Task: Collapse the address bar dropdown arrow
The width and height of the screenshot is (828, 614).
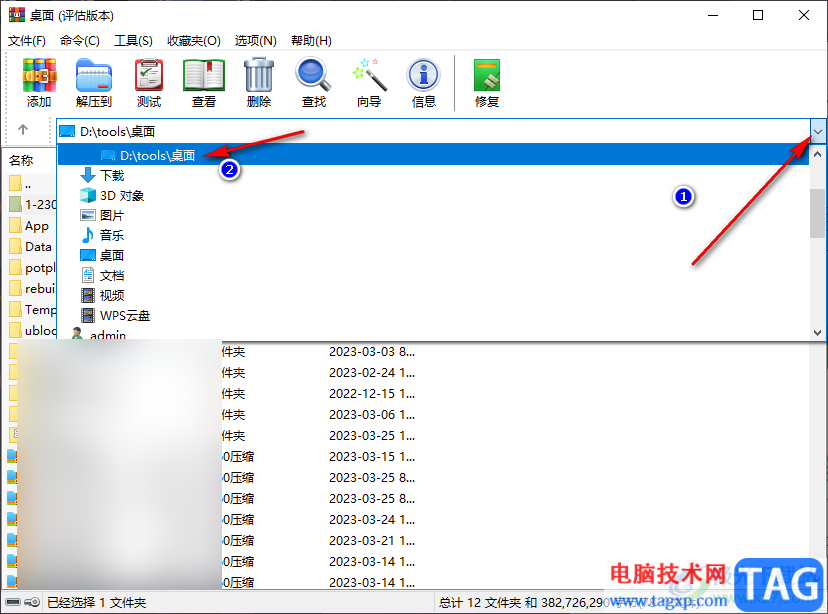Action: click(817, 131)
